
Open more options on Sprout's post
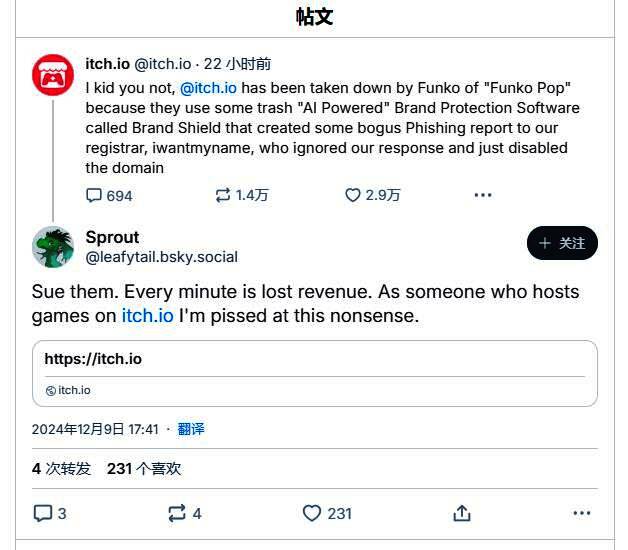pos(582,513)
